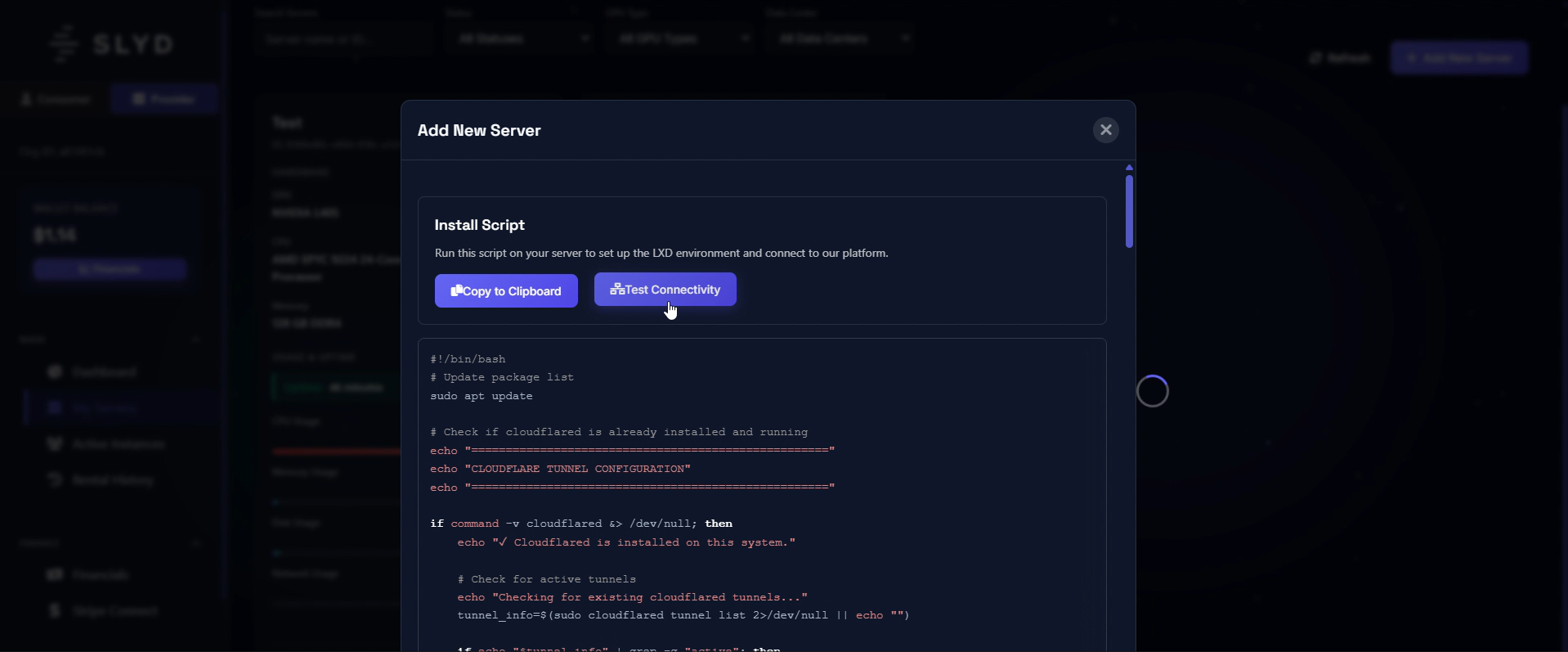Close the Add New Server dialog

[1105, 130]
